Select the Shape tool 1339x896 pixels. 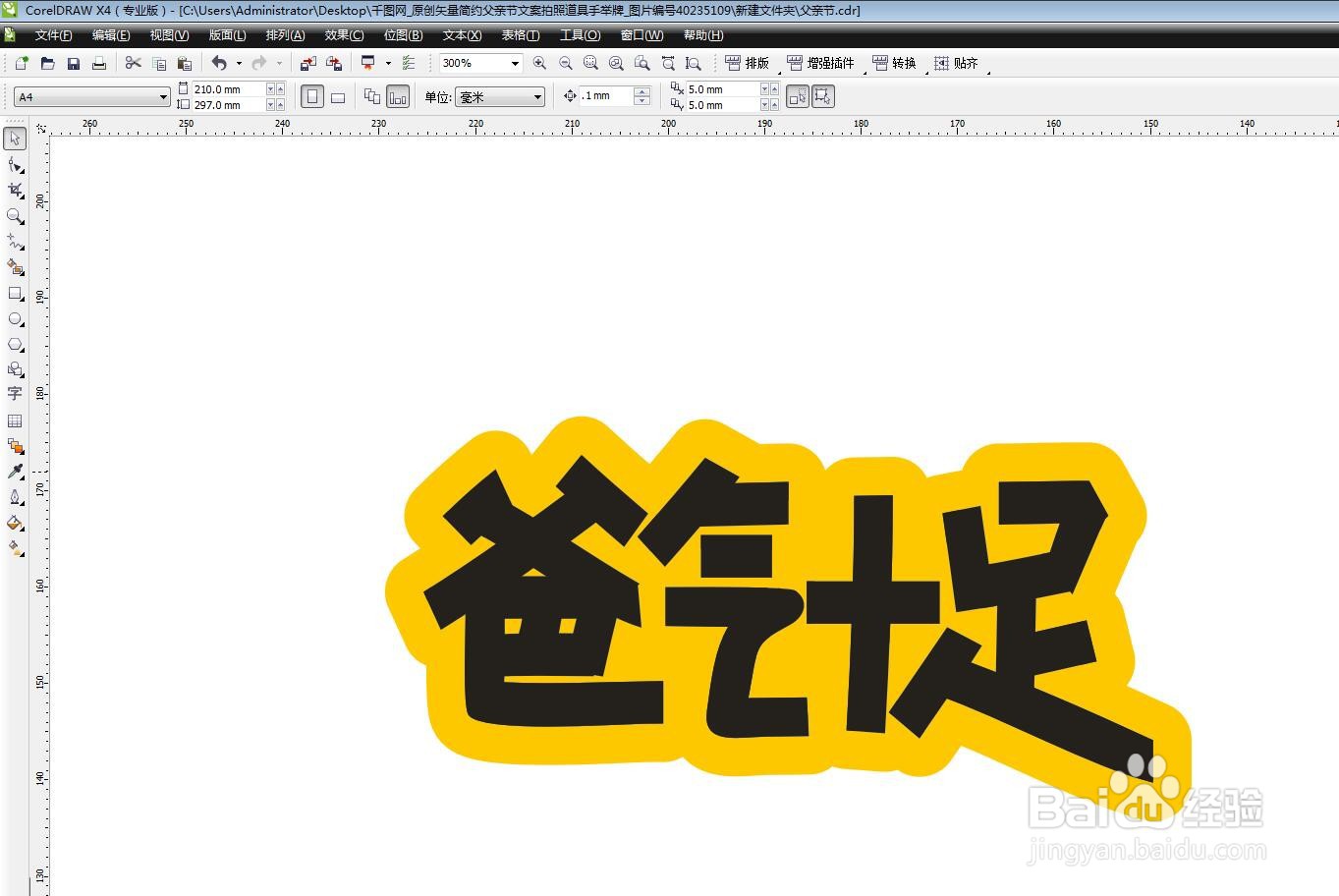click(x=15, y=164)
